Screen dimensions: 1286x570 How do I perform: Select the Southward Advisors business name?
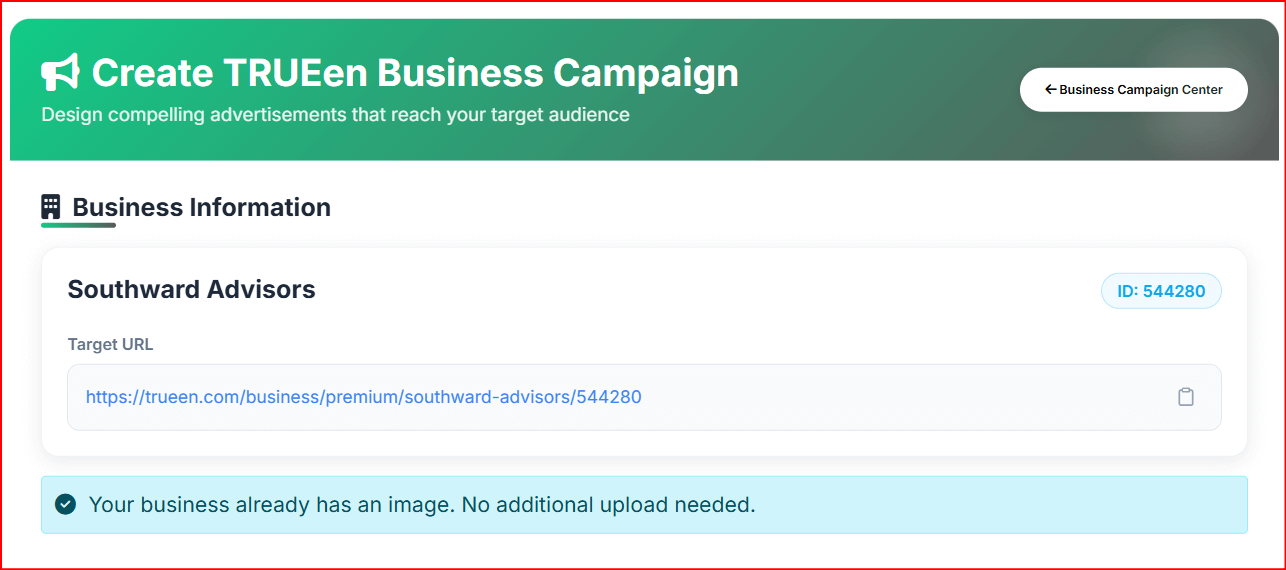tap(191, 290)
